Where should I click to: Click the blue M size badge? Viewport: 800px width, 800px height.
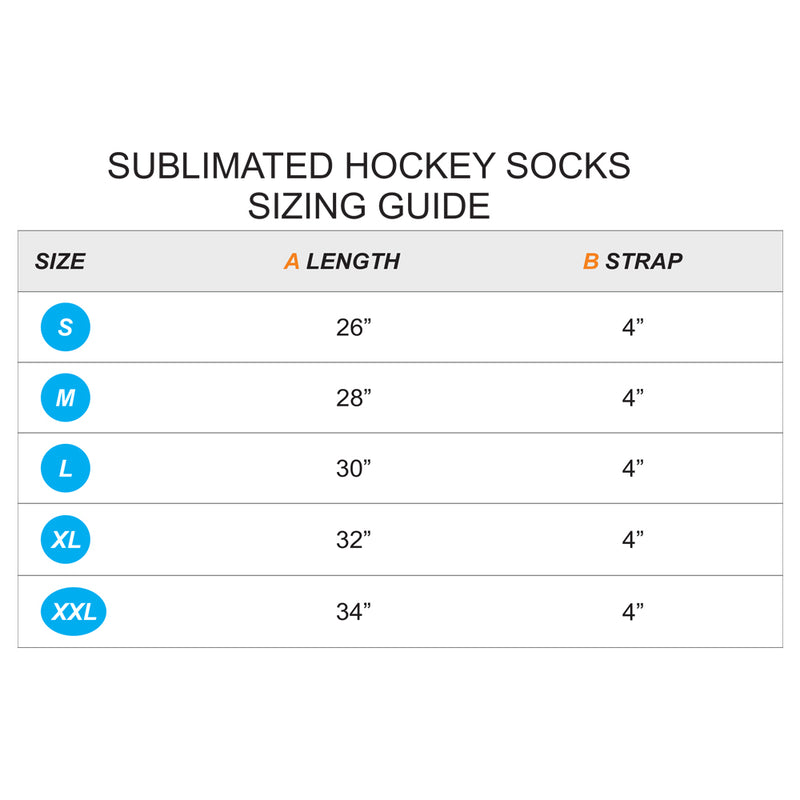(x=65, y=398)
